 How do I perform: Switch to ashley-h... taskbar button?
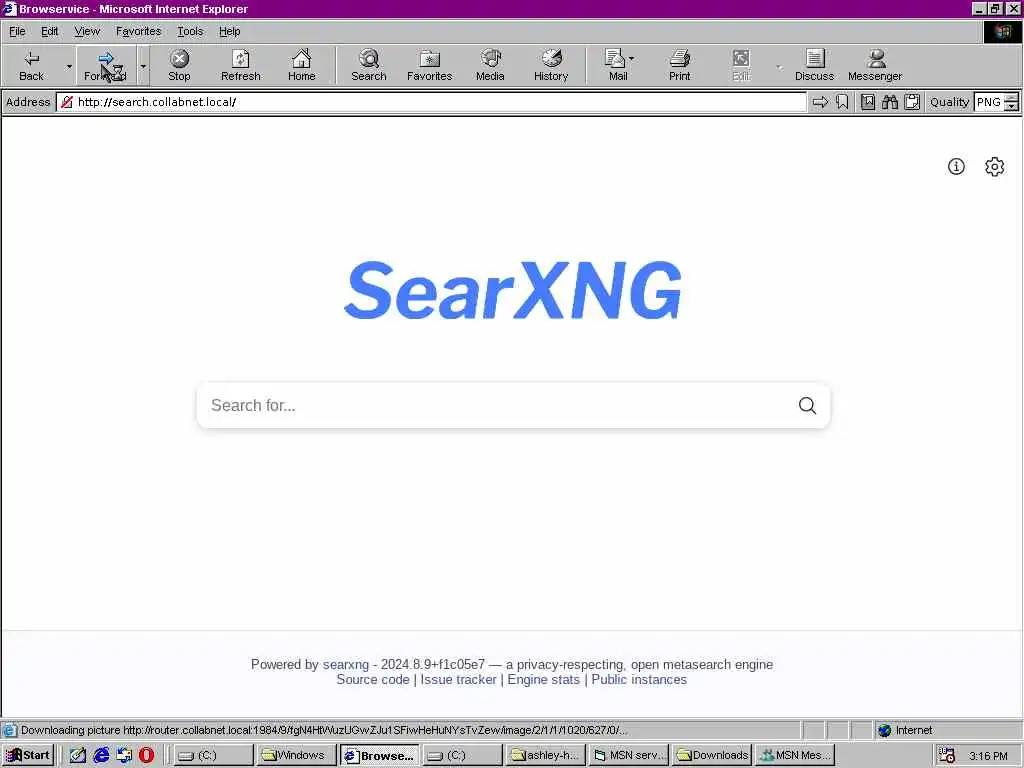point(546,756)
